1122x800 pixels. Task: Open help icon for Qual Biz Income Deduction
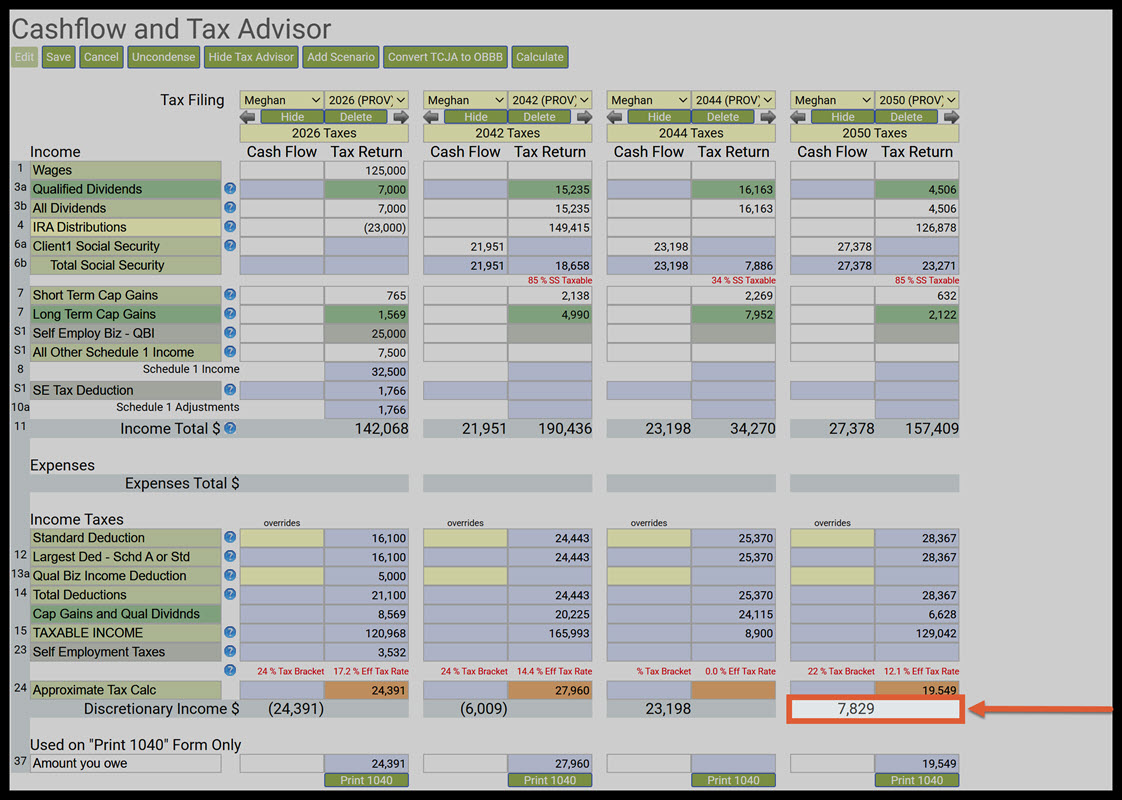point(230,575)
